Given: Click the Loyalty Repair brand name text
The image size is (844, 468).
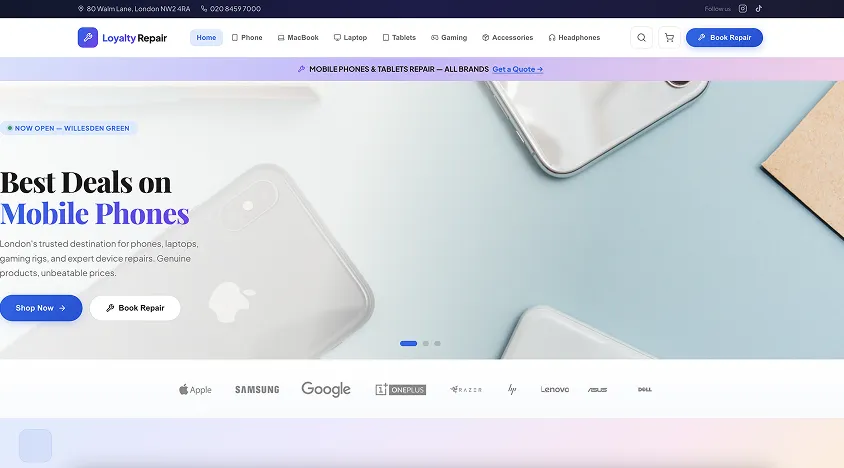Looking at the screenshot, I should 135,38.
